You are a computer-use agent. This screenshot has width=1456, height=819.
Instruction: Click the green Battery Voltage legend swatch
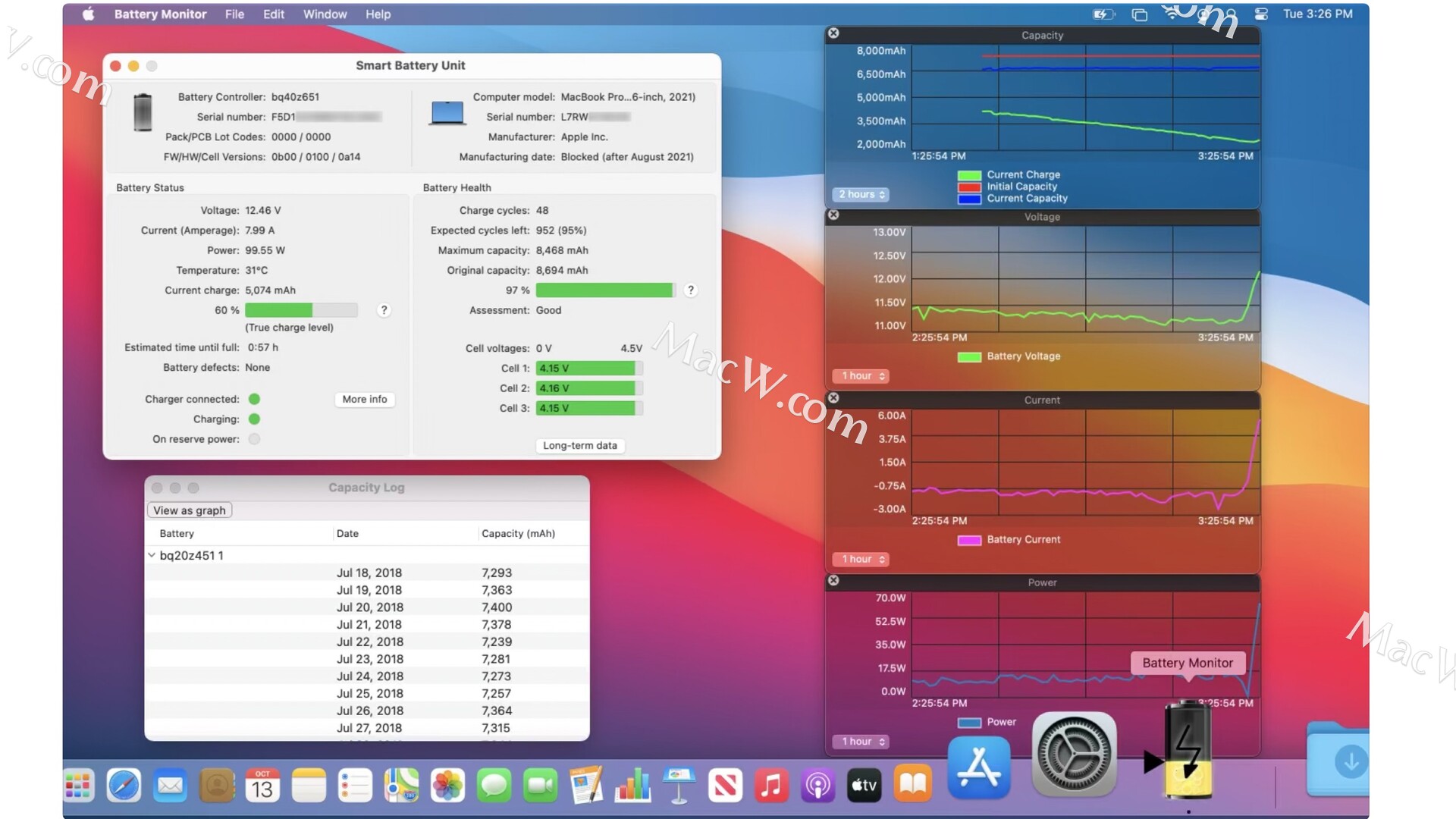[x=969, y=356]
